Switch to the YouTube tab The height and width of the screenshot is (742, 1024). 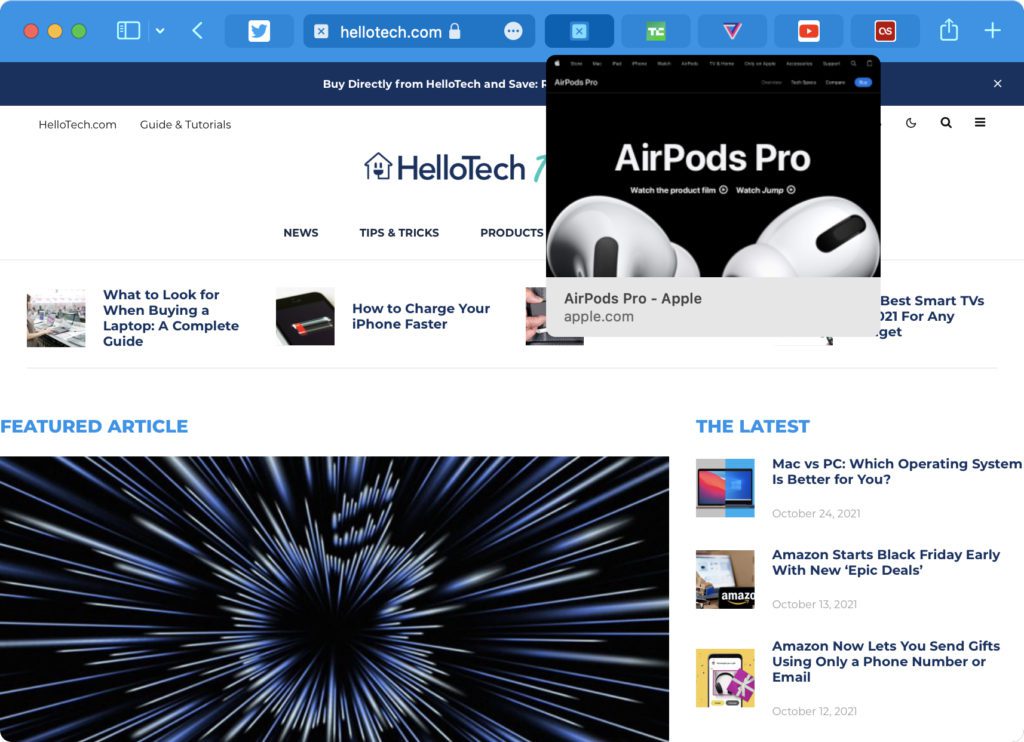808,31
